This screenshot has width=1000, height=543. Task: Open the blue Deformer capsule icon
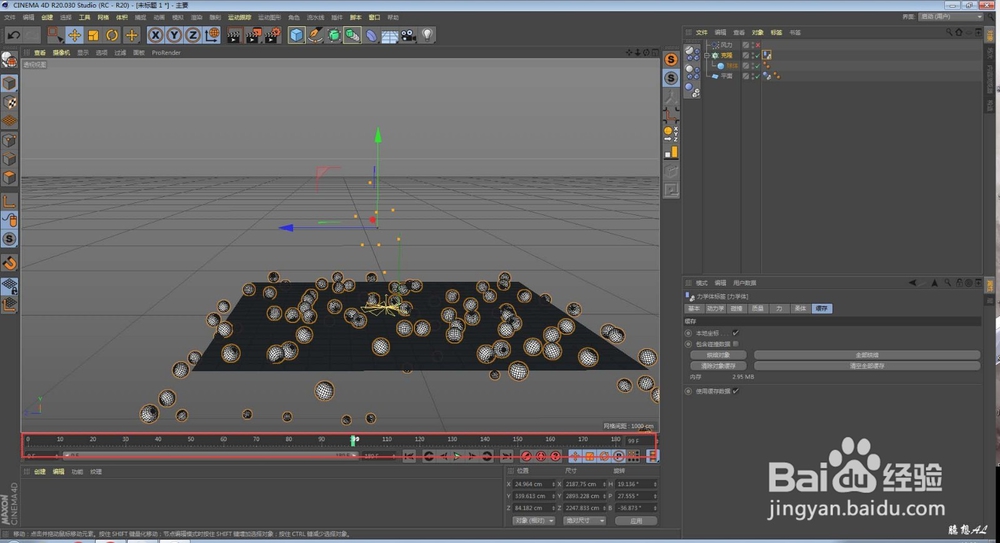(x=371, y=35)
